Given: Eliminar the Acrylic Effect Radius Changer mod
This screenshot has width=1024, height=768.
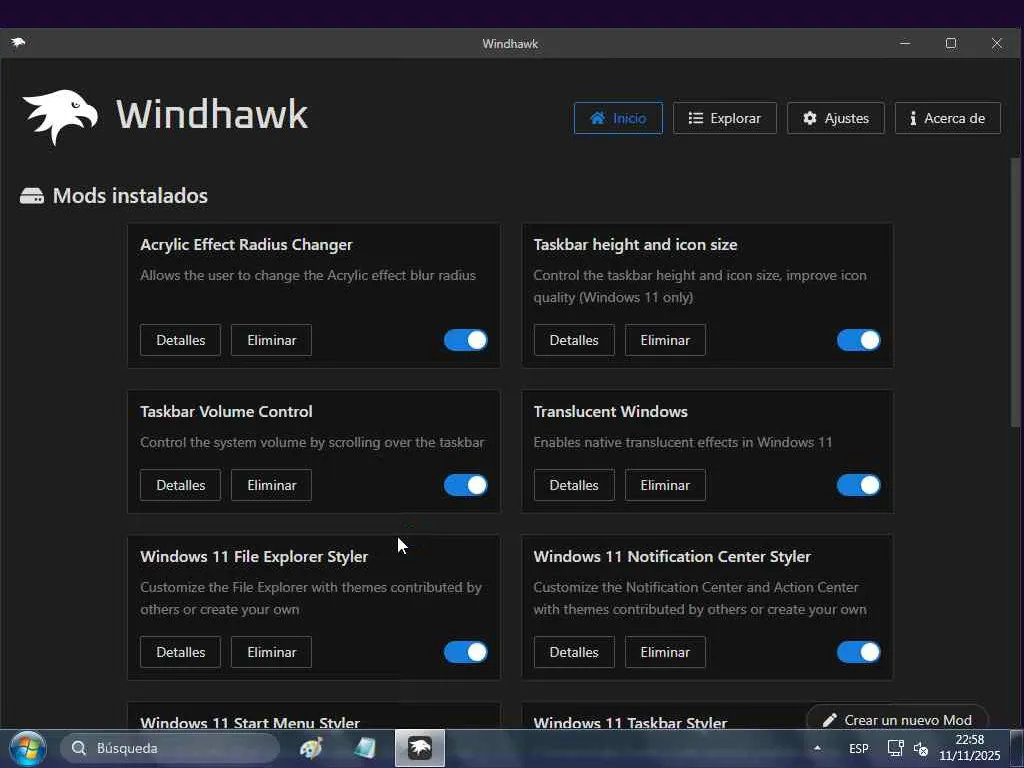Looking at the screenshot, I should coord(271,340).
